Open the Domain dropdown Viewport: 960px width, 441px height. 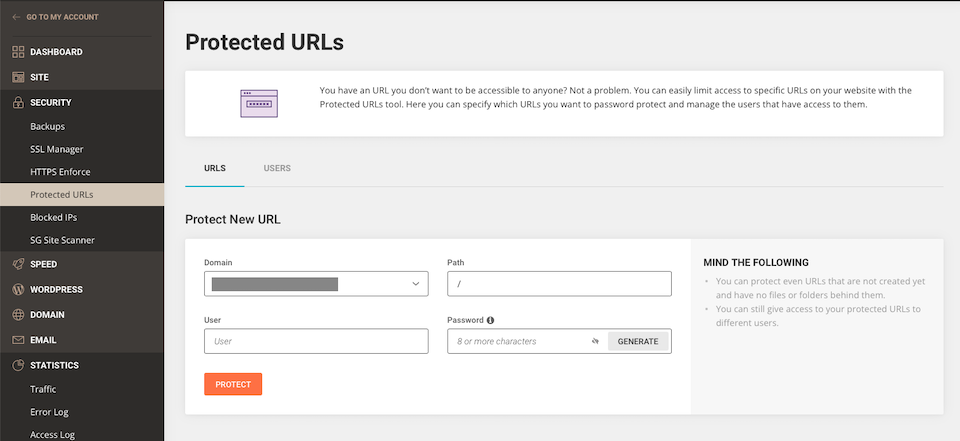316,284
